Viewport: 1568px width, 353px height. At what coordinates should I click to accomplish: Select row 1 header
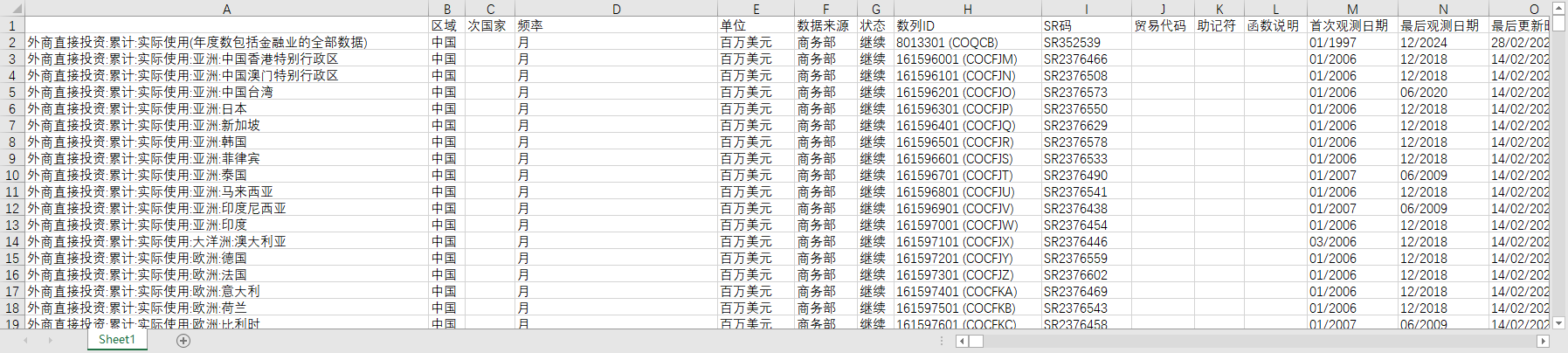[12, 25]
